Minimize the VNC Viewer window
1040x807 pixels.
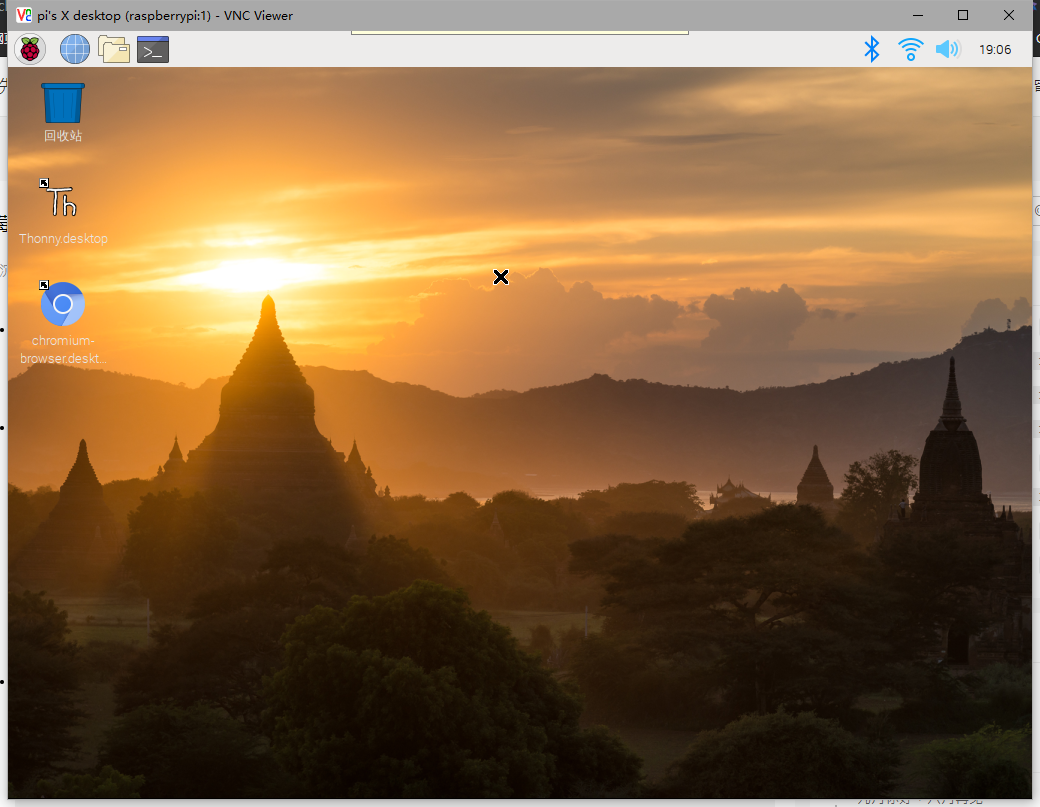tap(918, 15)
